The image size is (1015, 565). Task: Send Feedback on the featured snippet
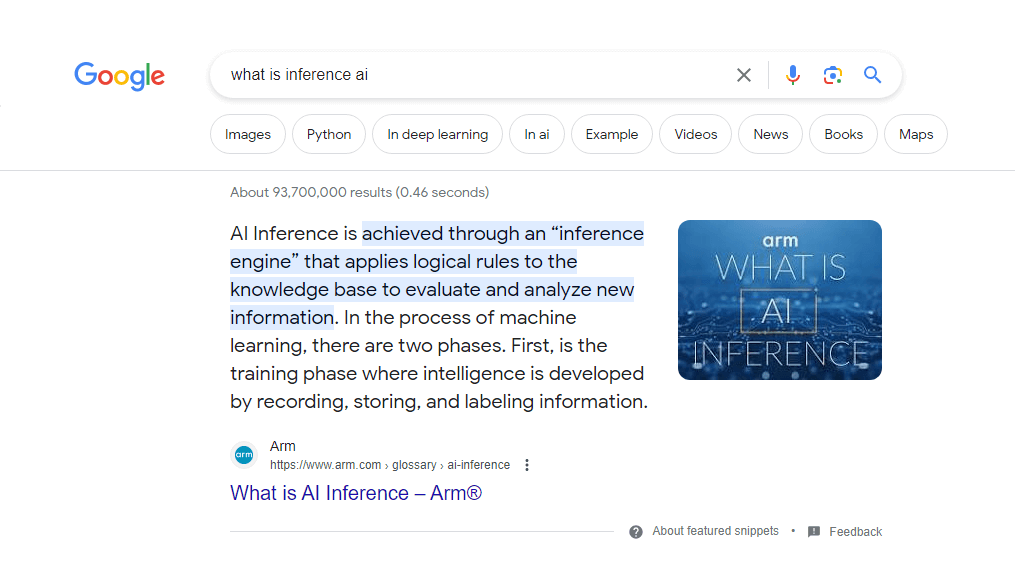[855, 531]
